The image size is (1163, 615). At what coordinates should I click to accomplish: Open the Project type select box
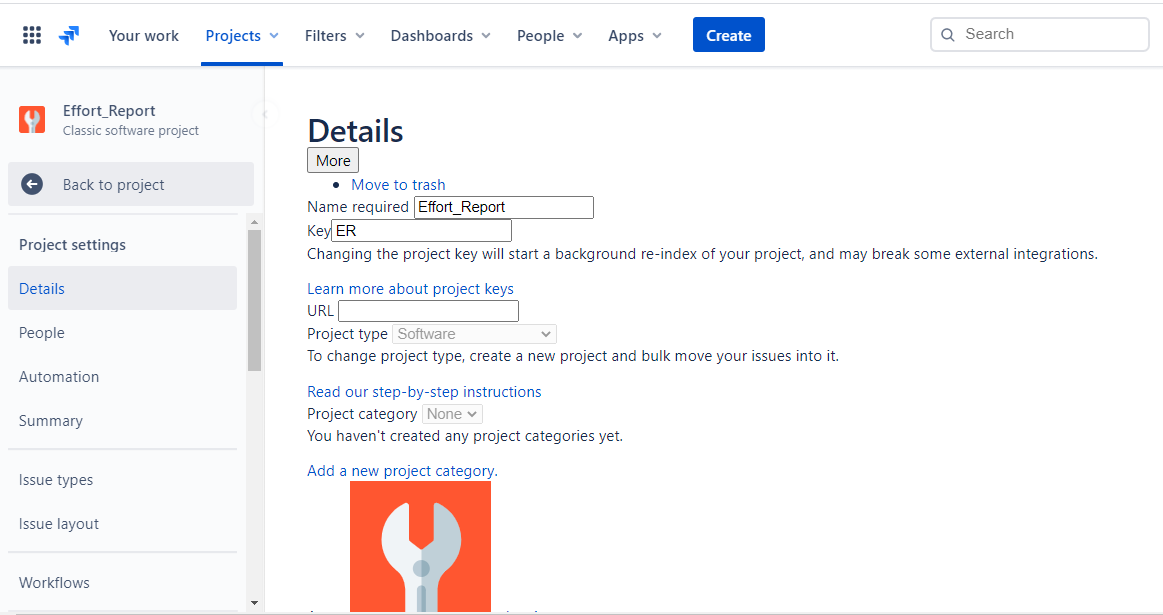474,334
